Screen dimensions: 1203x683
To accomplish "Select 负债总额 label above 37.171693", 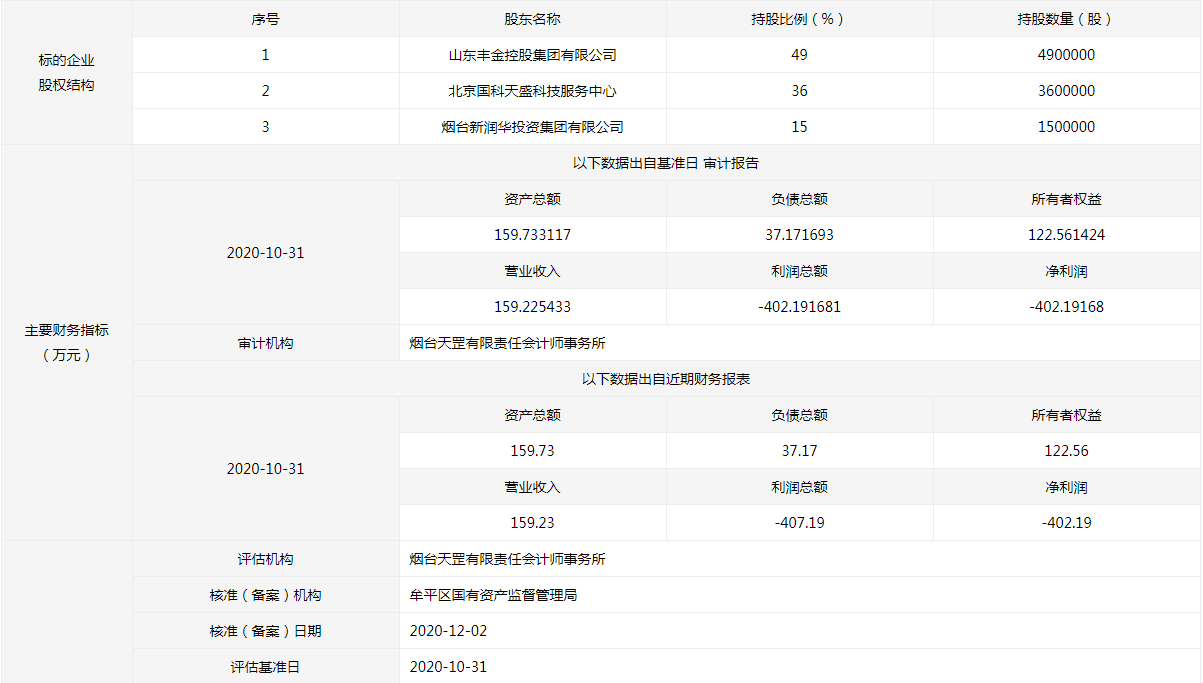I will 799,199.
